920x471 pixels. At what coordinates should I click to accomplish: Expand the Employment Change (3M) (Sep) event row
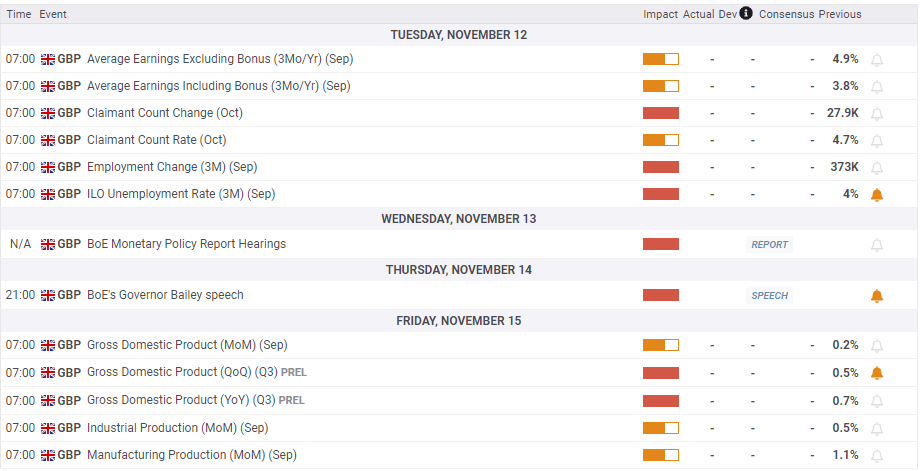click(172, 167)
